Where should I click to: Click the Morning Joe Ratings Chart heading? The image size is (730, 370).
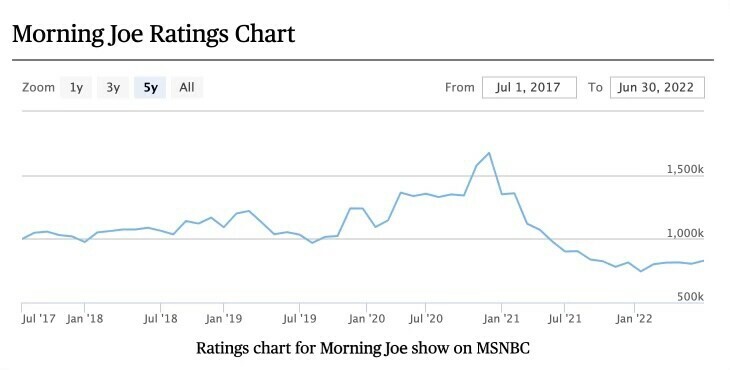[154, 34]
